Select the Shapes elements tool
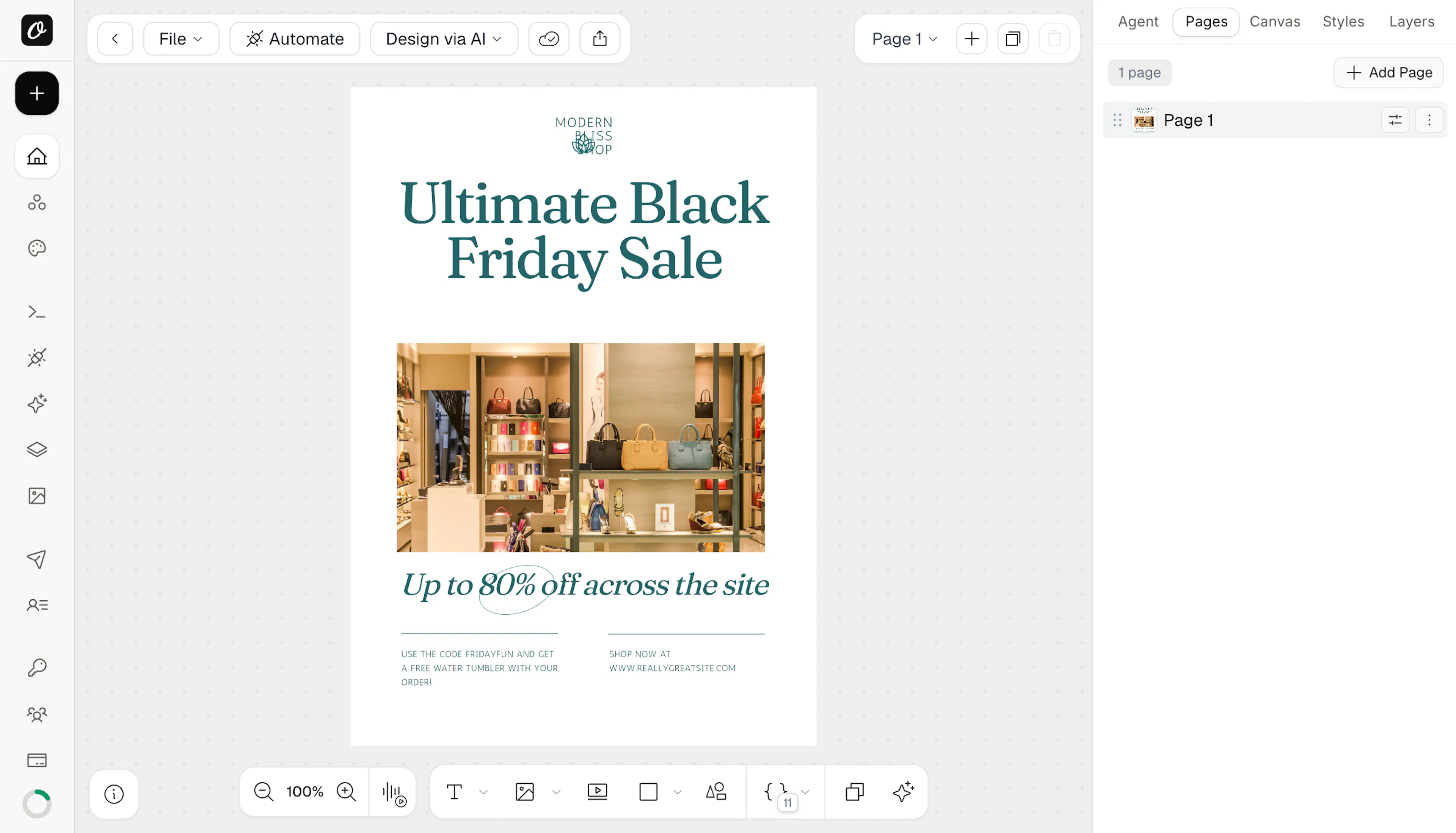The image size is (1456, 833). pos(716,792)
